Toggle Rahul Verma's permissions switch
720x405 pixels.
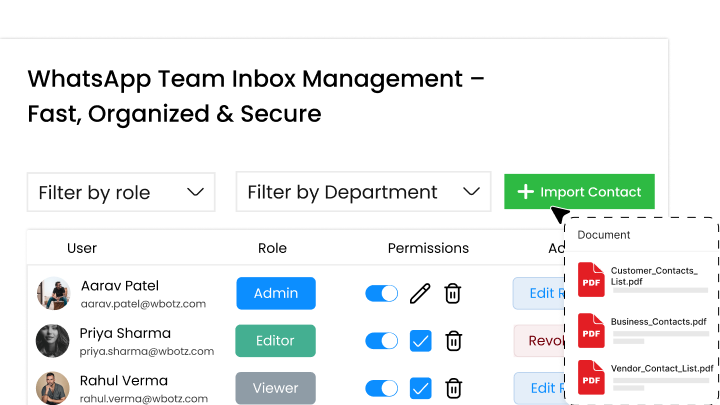click(382, 388)
